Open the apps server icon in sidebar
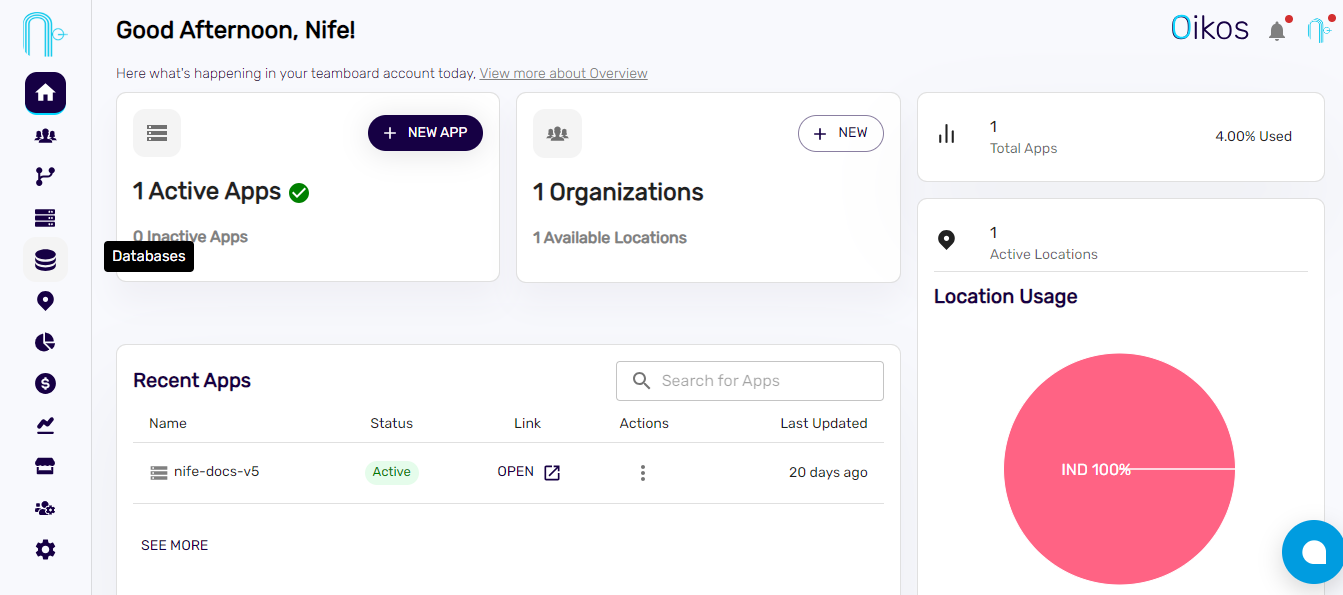Image resolution: width=1343 pixels, height=595 pixels. (x=45, y=218)
